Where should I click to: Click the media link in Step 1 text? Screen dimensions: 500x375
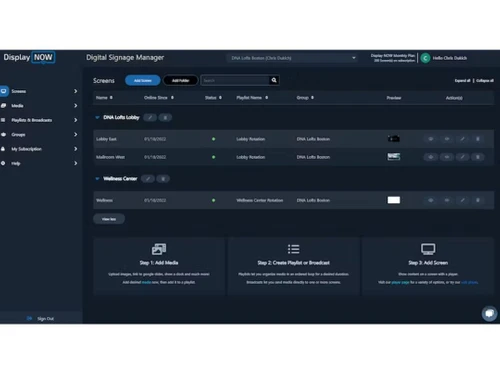point(146,282)
